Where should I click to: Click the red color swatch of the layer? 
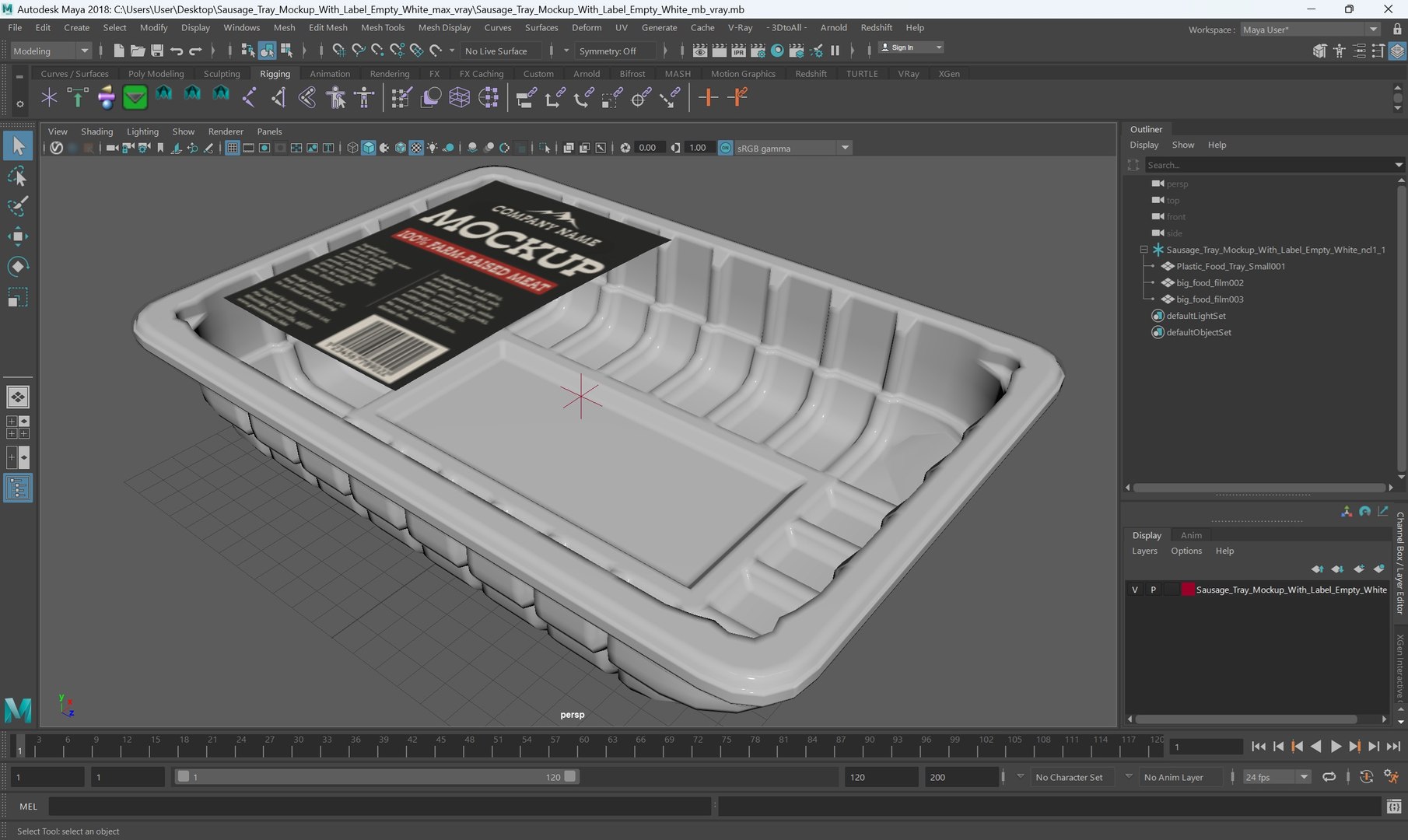(x=1188, y=590)
